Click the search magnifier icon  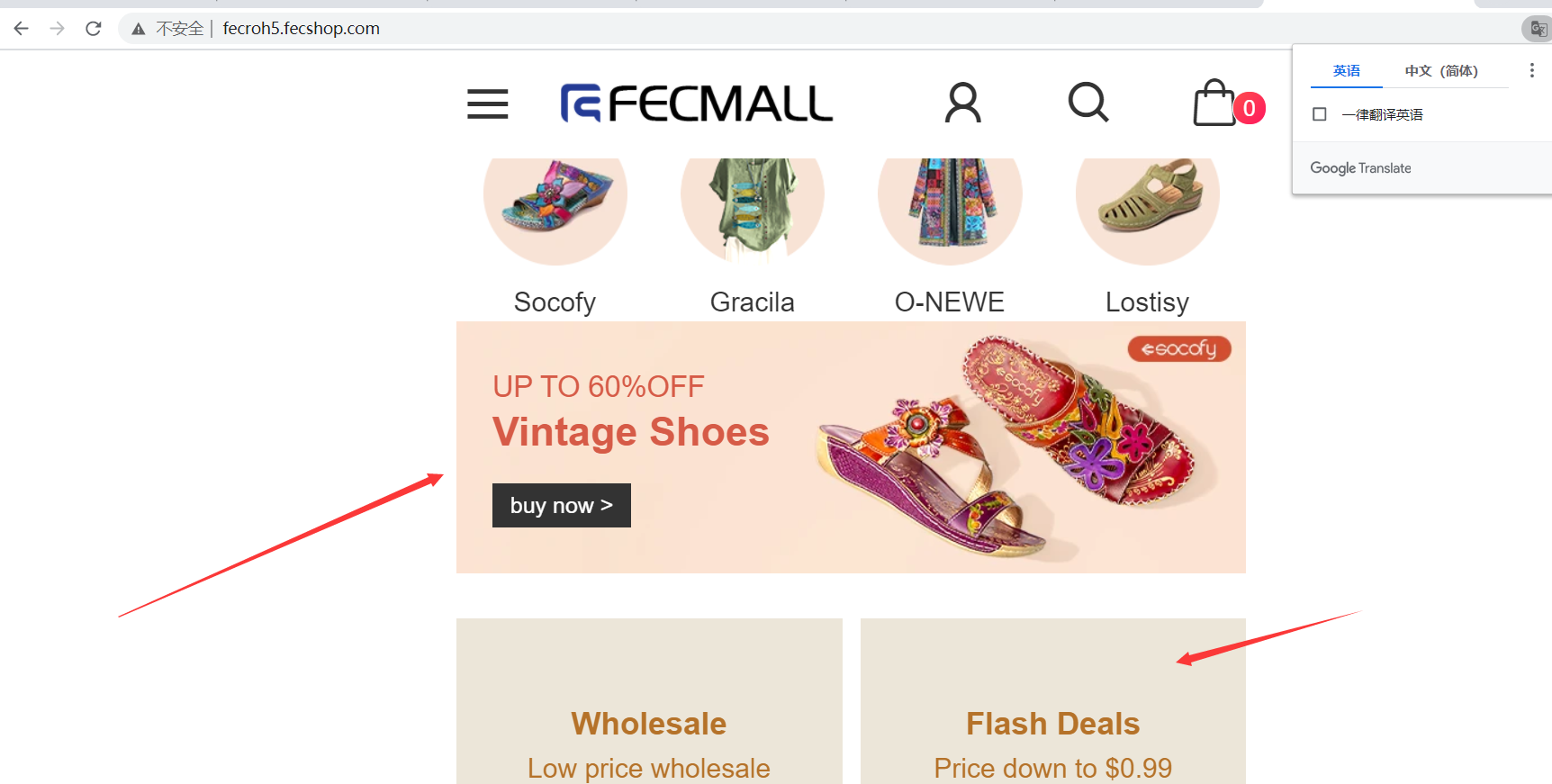(1087, 103)
